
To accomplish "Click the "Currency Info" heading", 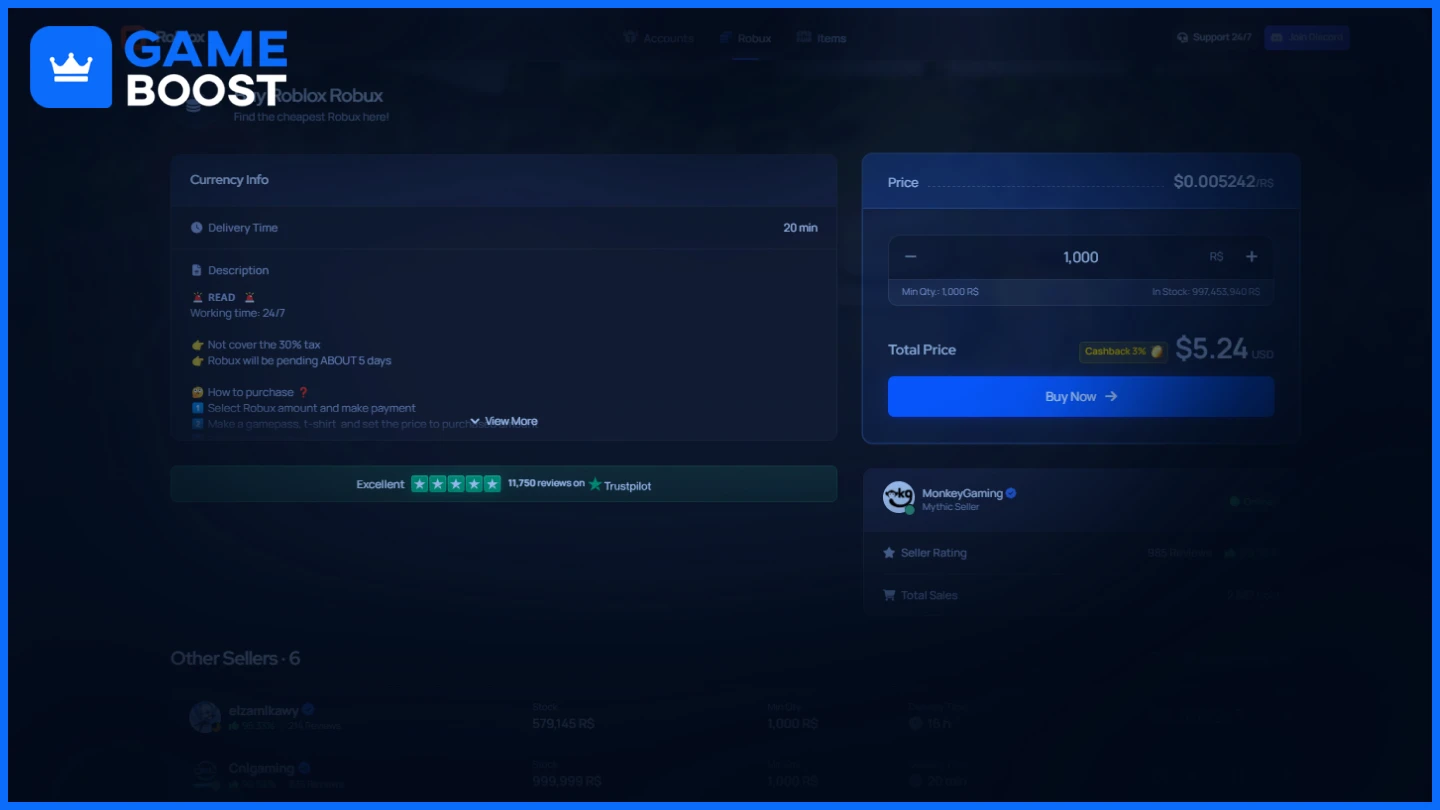I will [229, 180].
